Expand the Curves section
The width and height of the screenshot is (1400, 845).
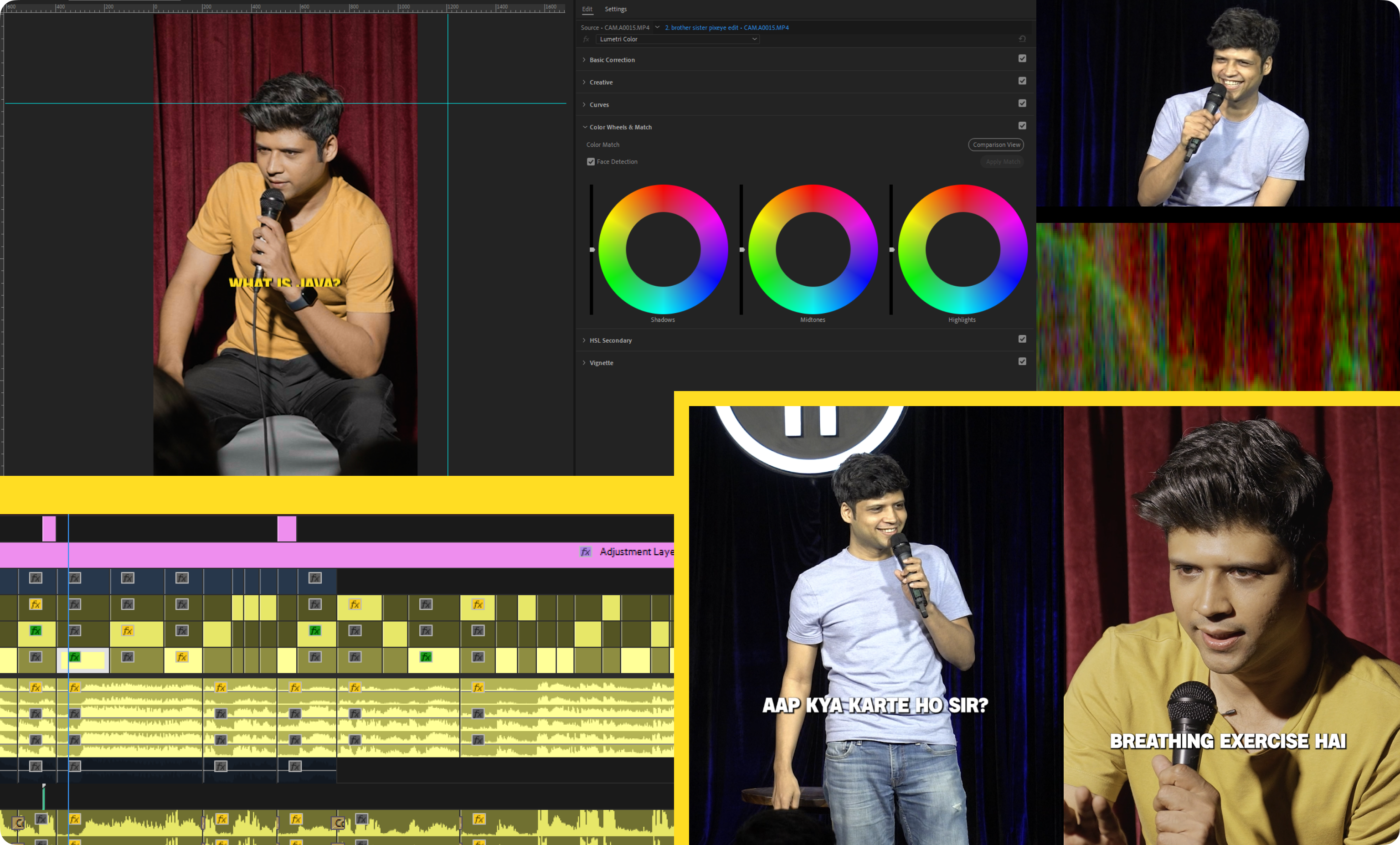pyautogui.click(x=584, y=104)
